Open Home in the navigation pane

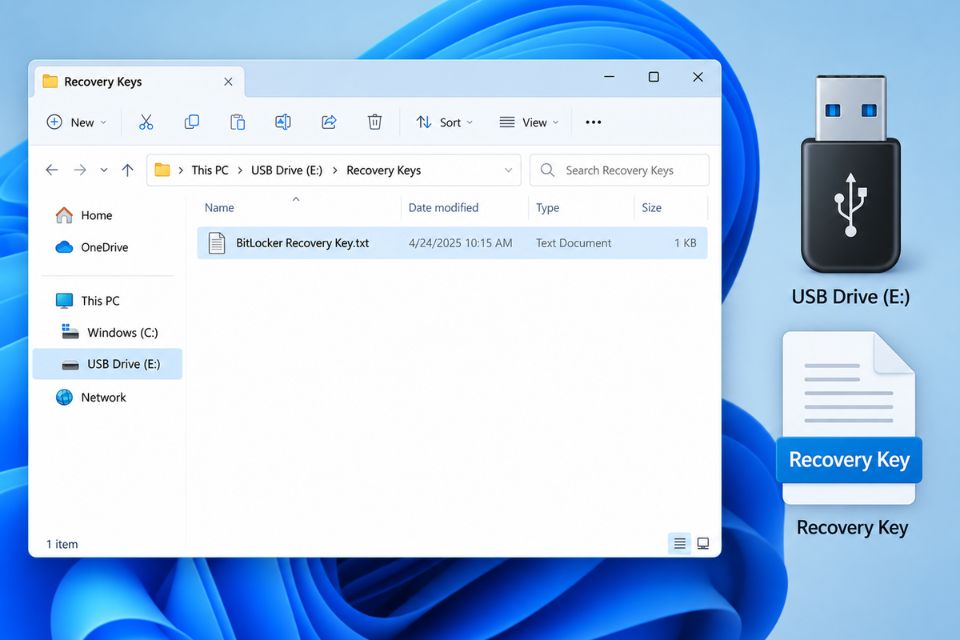[84, 215]
